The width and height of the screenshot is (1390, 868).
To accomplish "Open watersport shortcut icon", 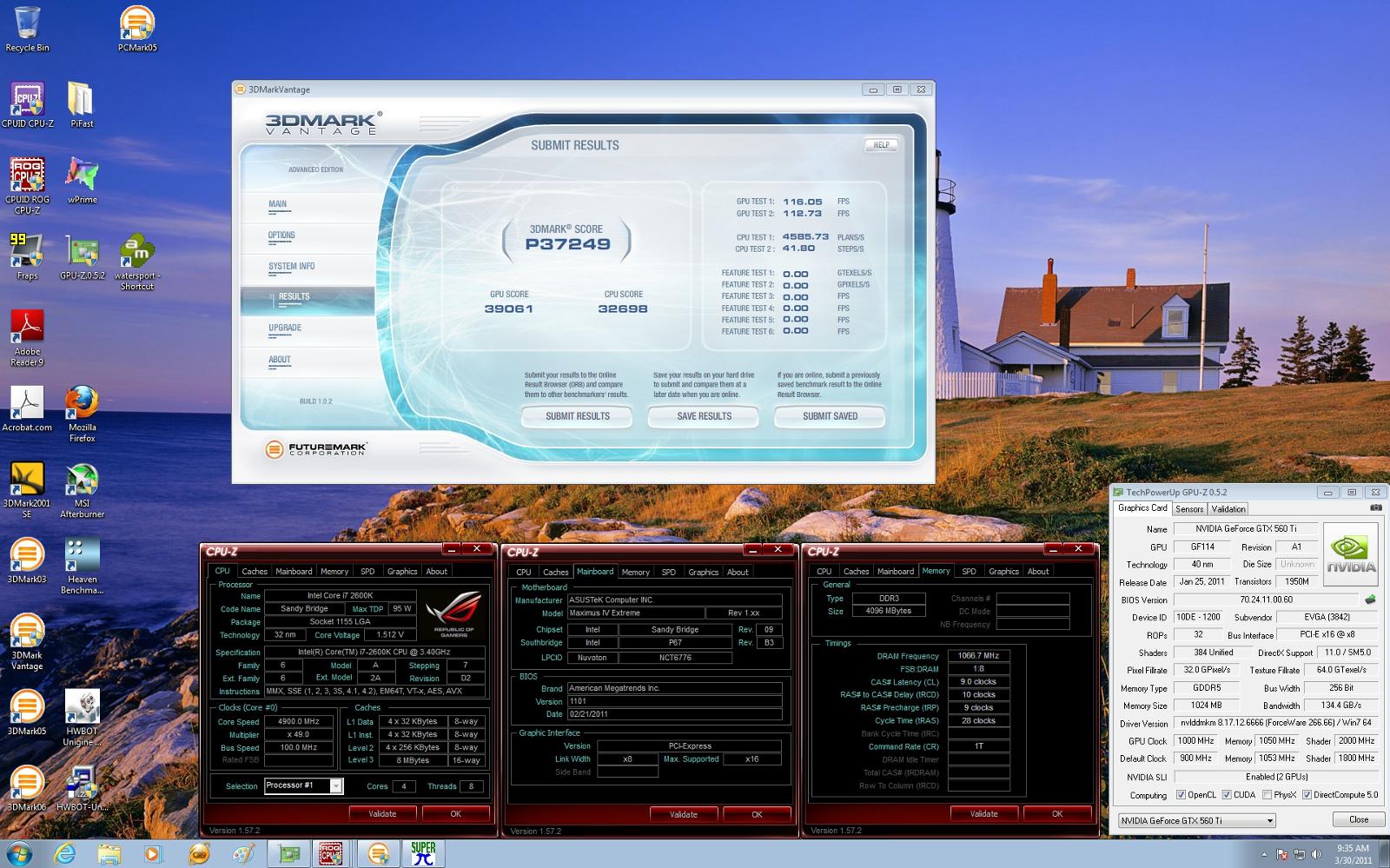I will point(137,262).
